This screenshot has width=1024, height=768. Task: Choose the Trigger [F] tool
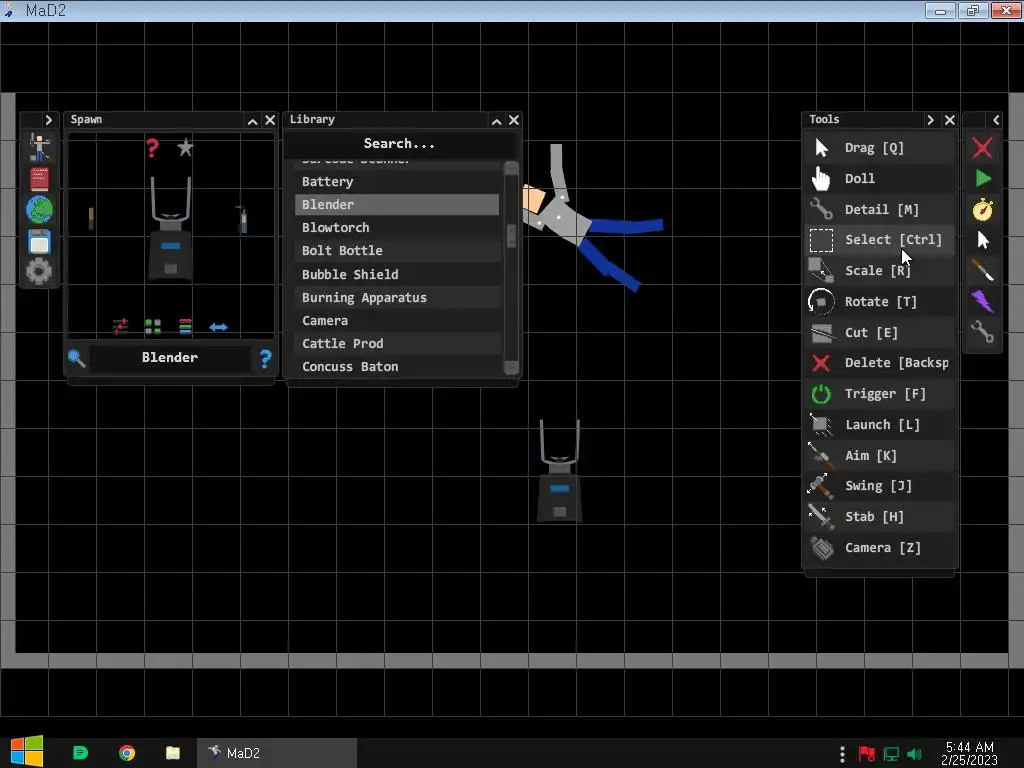880,394
